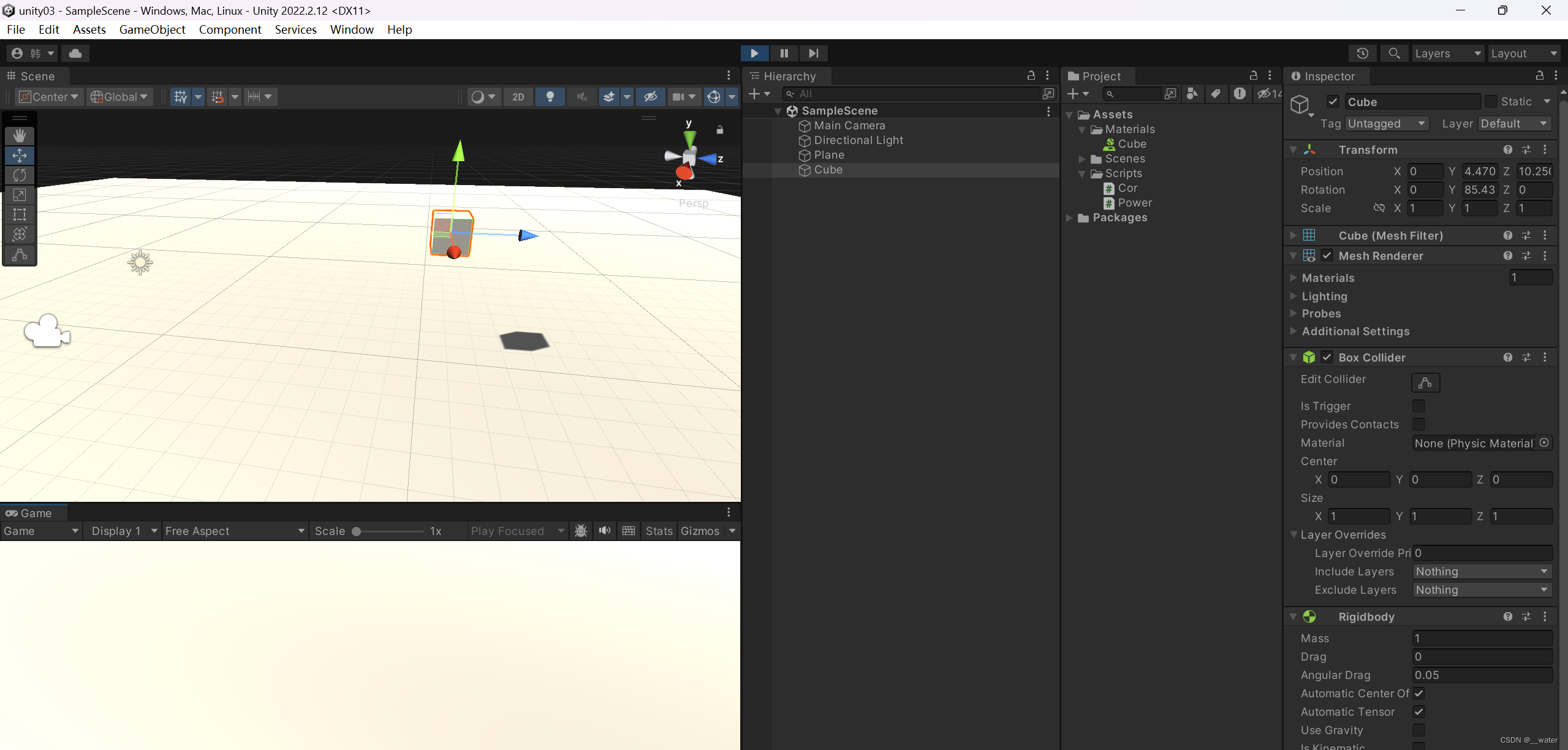Click the Edit Collider icon in Box Collider
Viewport: 1568px width, 750px height.
point(1425,382)
